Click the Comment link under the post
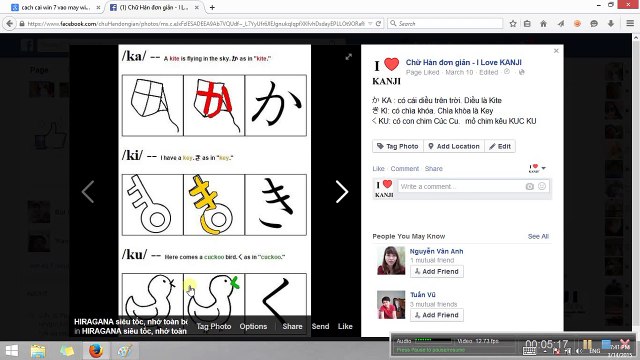 click(404, 169)
